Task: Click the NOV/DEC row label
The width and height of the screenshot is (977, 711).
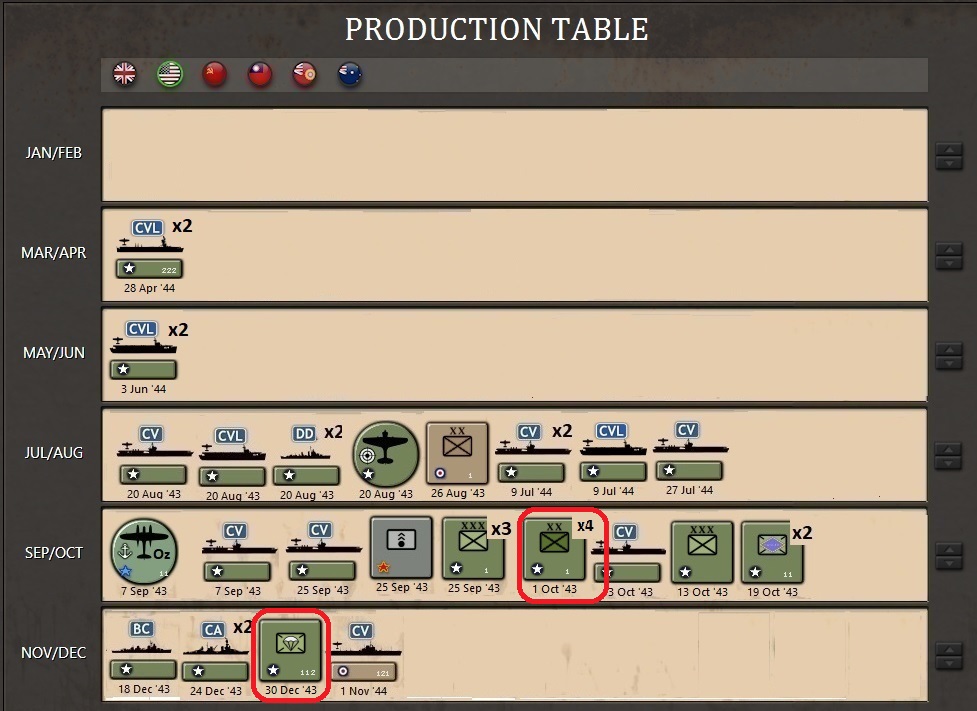Action: [x=54, y=652]
